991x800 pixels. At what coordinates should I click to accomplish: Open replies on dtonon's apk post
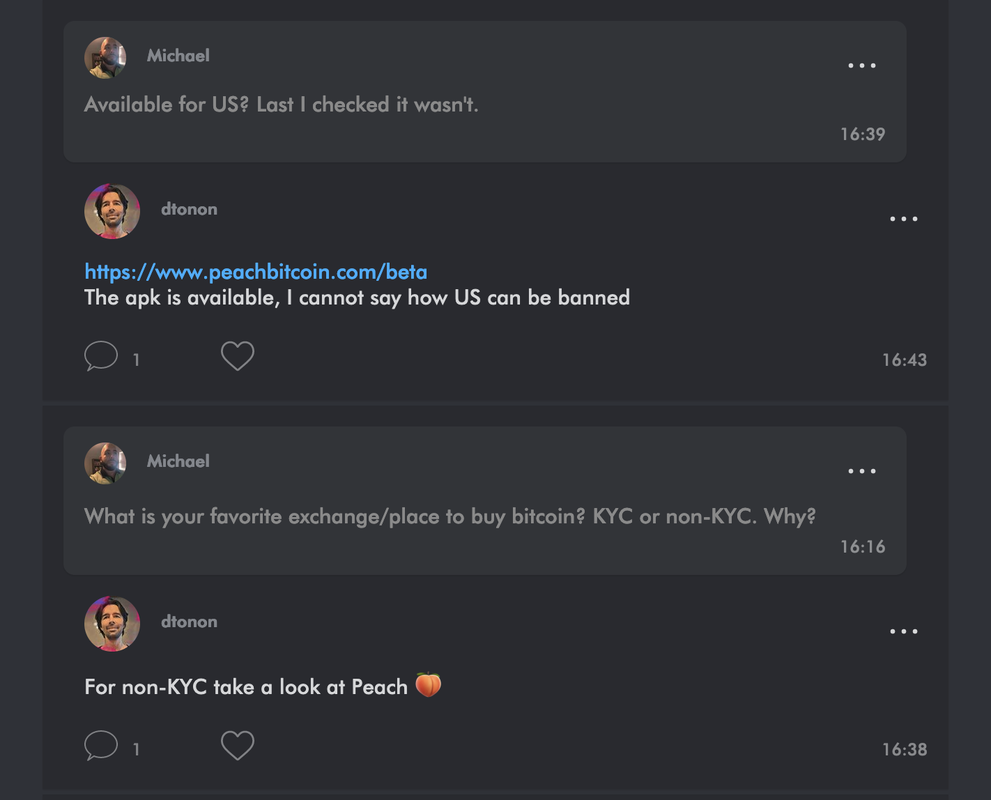tap(101, 356)
